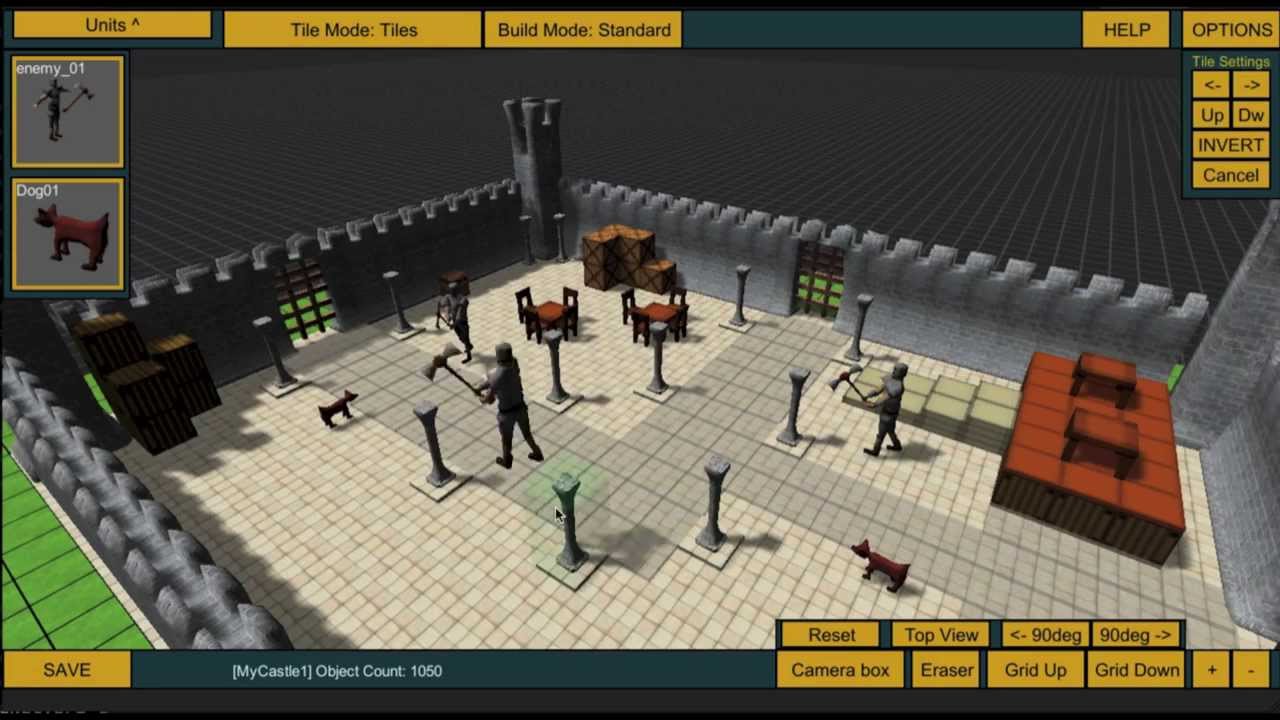Switch to Top View

pyautogui.click(x=941, y=635)
